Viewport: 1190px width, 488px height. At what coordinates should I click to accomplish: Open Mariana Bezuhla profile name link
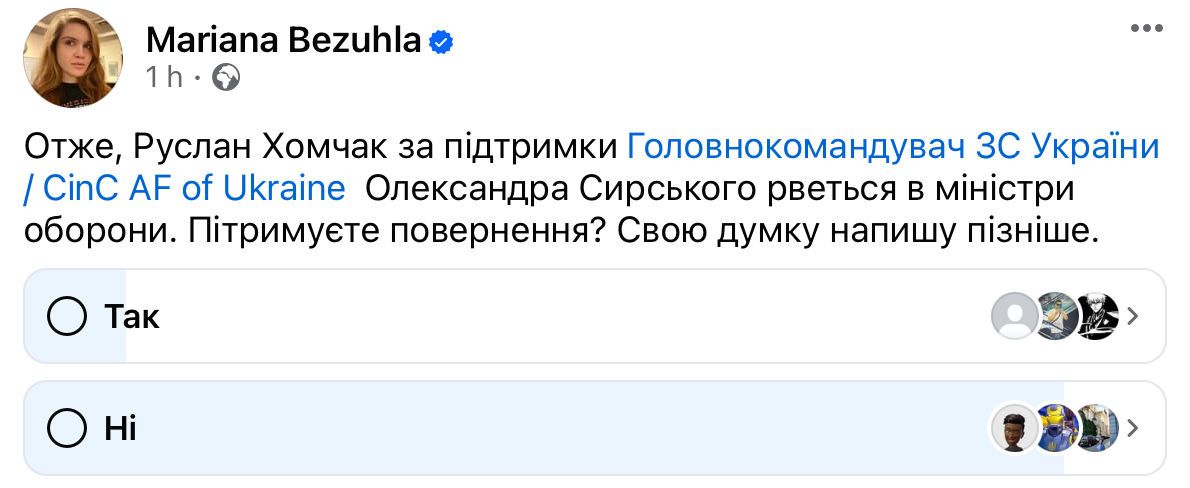283,40
